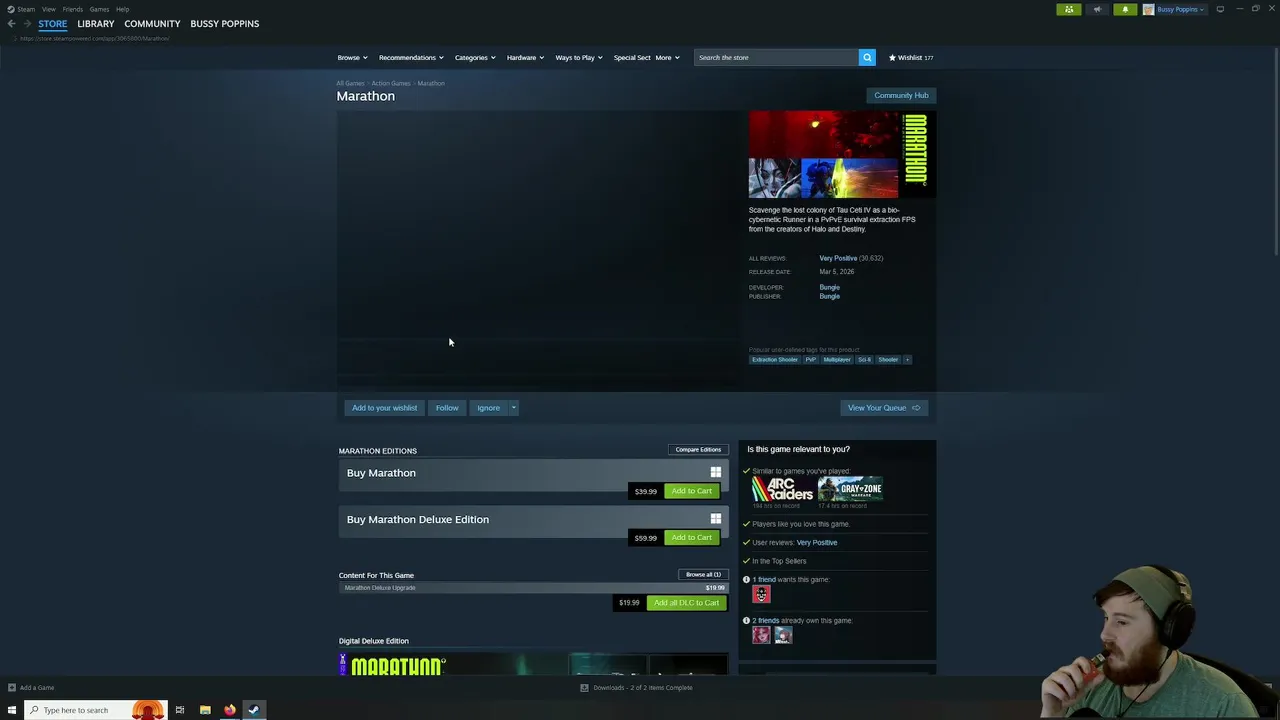Click the Gray Zone Warfare game logo
The width and height of the screenshot is (1280, 720).
[x=850, y=489]
